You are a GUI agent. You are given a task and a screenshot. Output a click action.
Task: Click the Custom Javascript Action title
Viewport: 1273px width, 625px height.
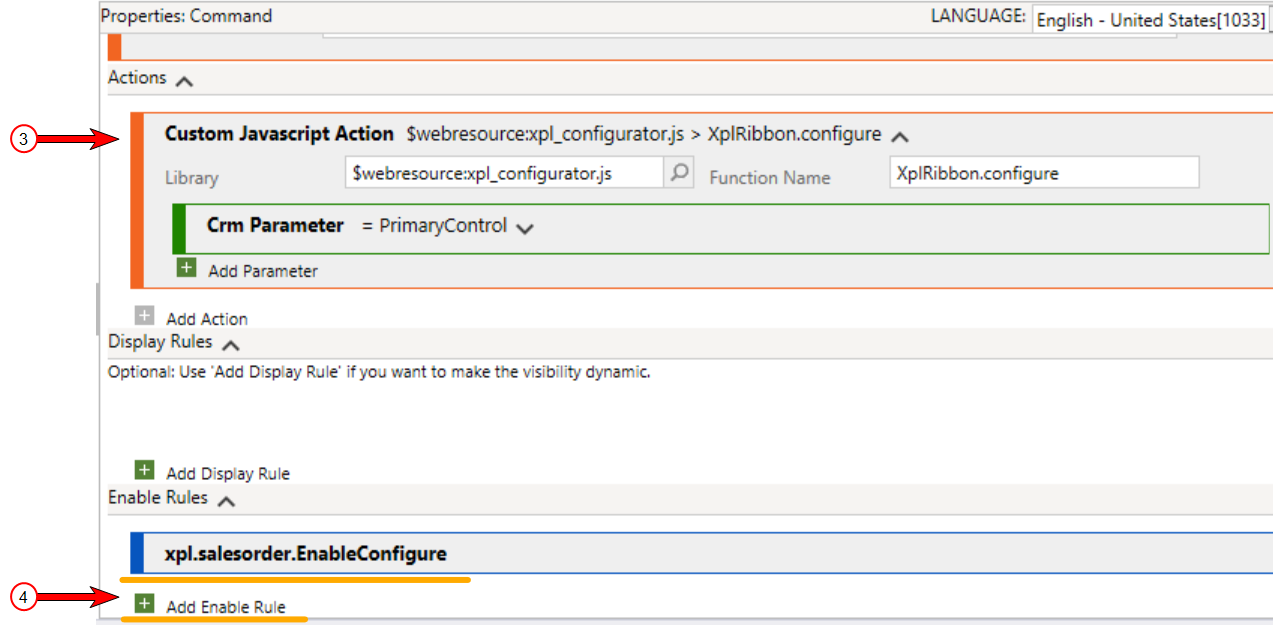click(279, 133)
